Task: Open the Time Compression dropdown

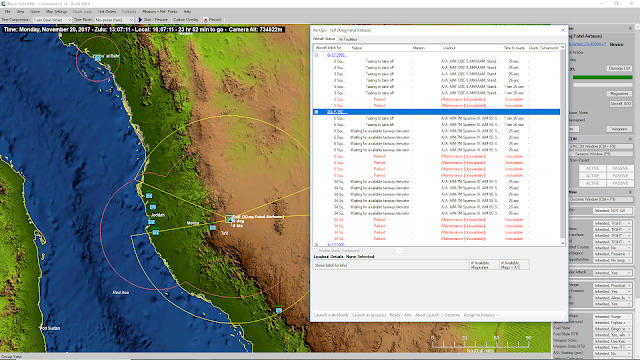Action: click(x=52, y=20)
